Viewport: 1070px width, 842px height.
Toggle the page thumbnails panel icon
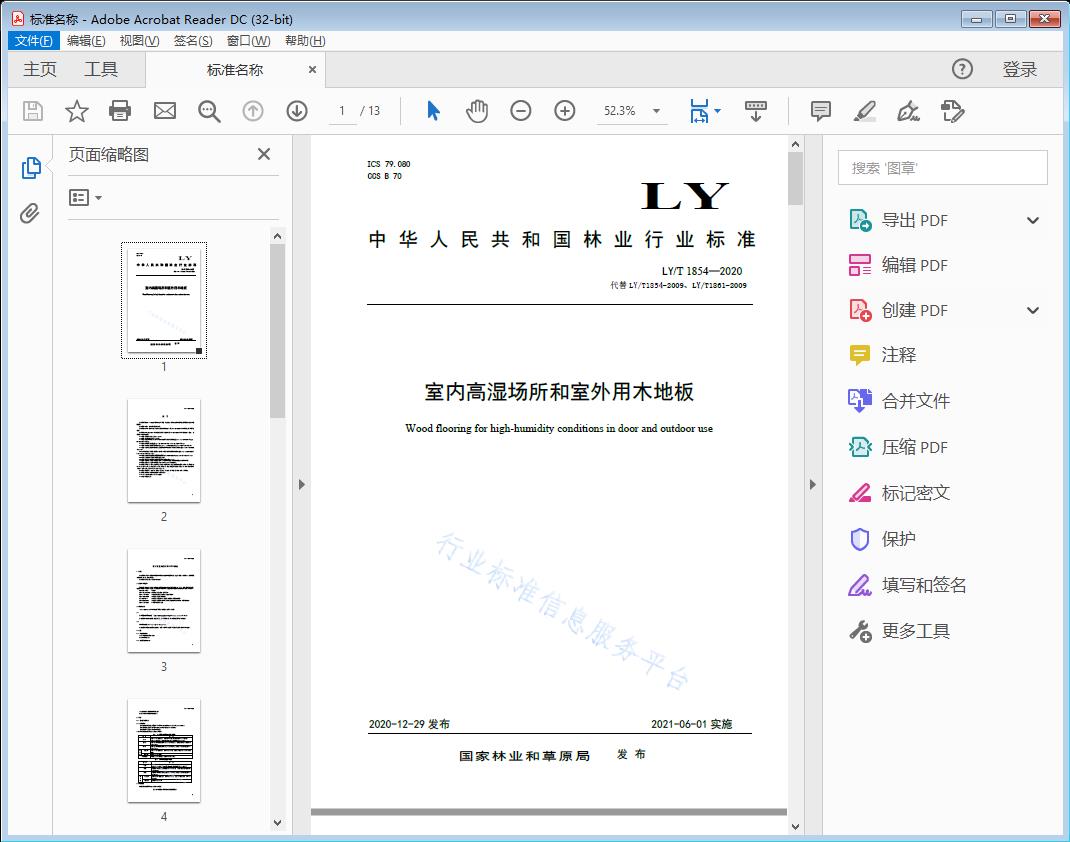(x=30, y=168)
